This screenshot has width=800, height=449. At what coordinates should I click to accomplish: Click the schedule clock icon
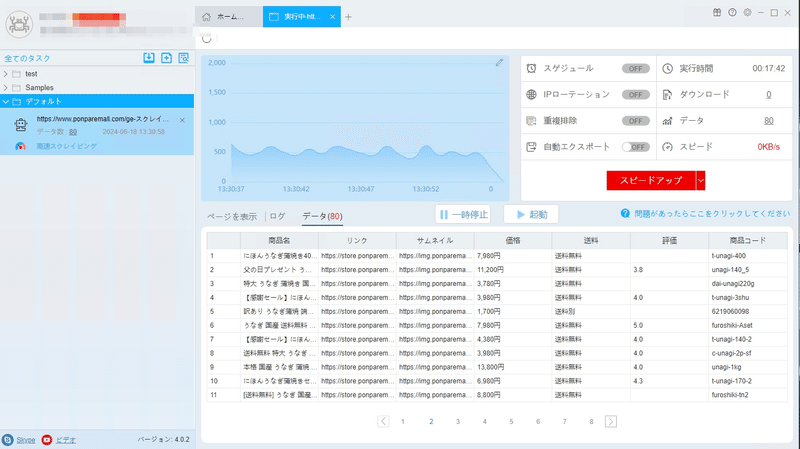[531, 68]
